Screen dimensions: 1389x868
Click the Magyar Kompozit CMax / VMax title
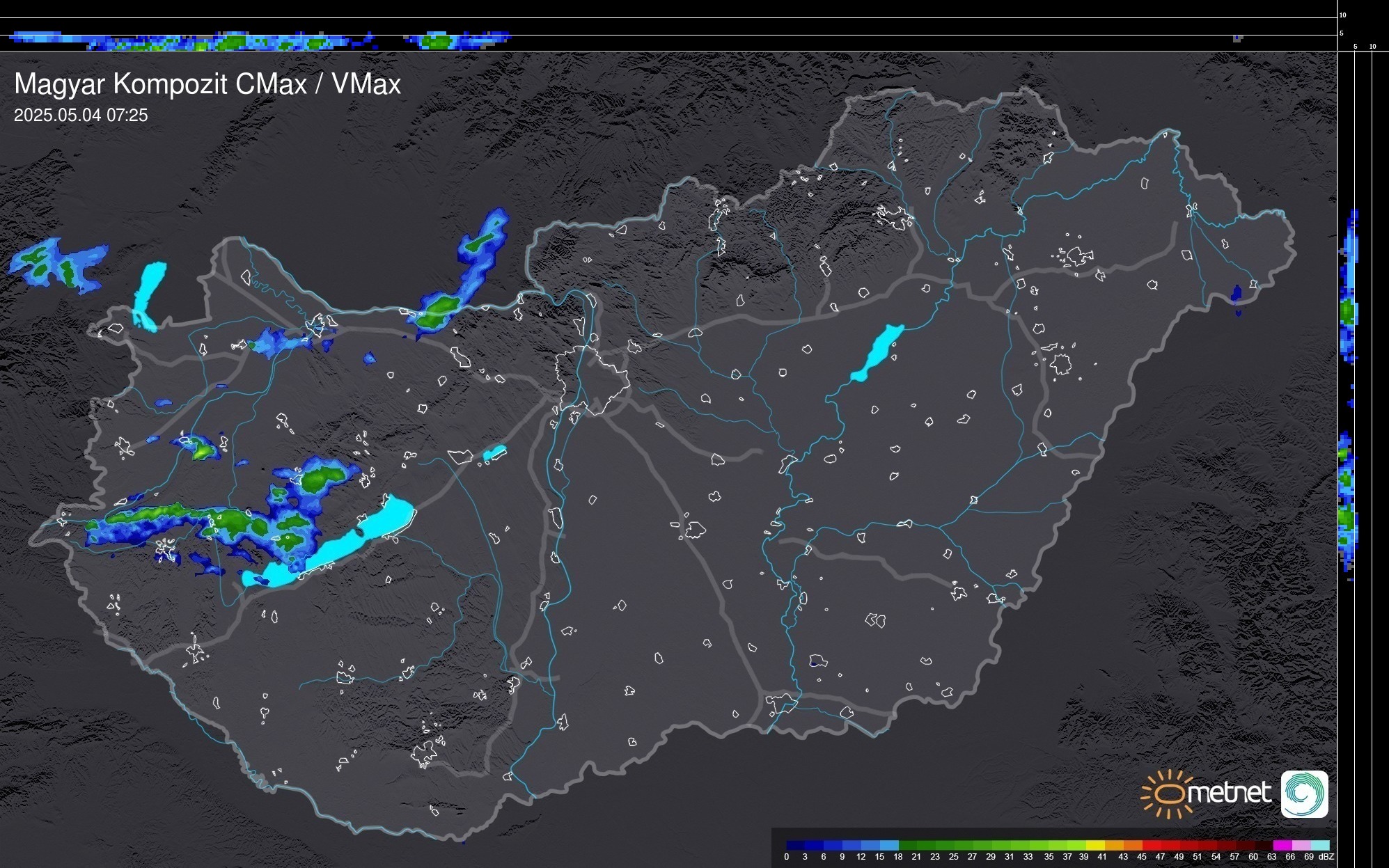click(207, 84)
